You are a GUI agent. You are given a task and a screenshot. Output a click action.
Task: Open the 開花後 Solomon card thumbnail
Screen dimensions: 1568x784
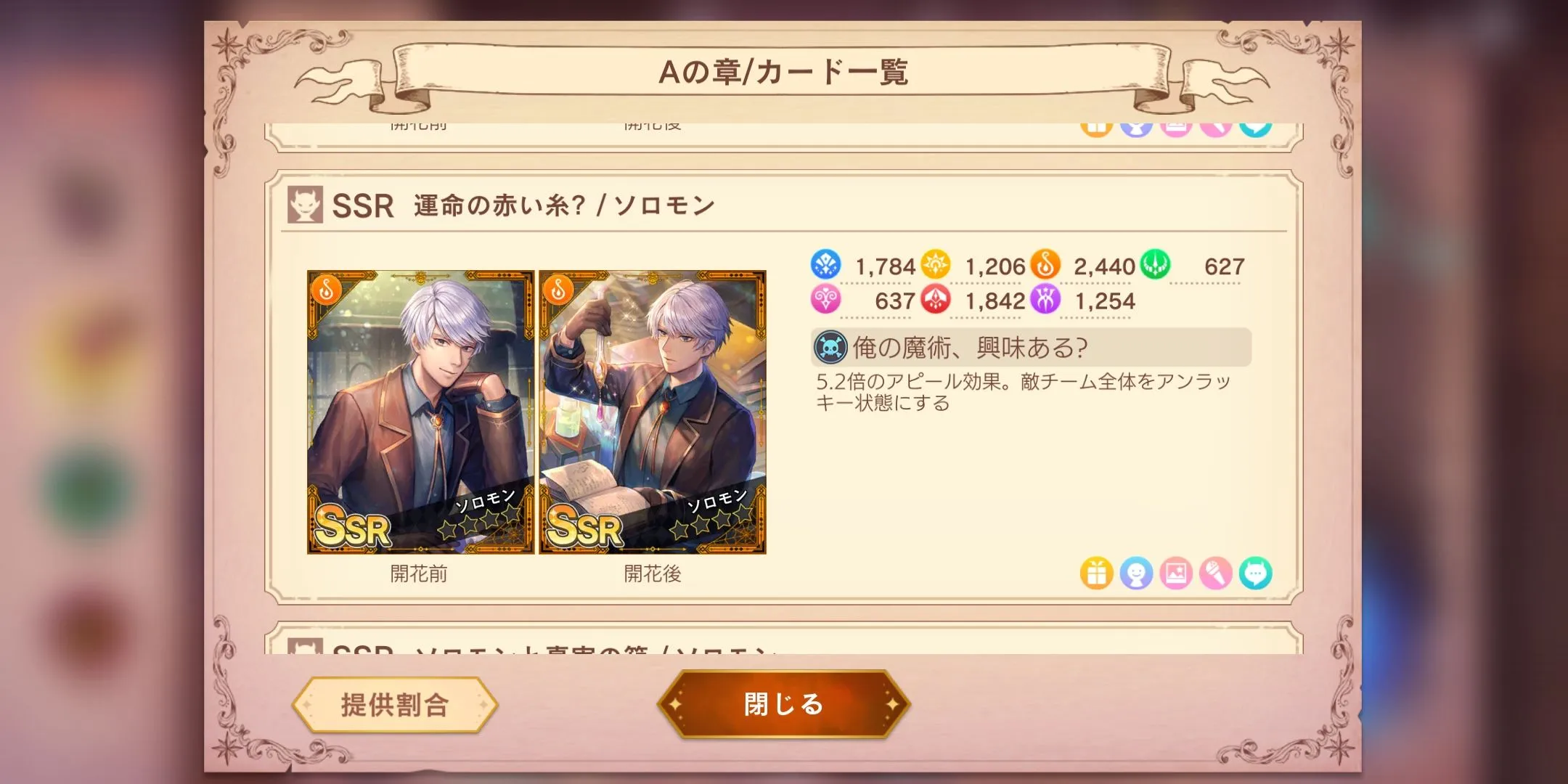pos(653,412)
